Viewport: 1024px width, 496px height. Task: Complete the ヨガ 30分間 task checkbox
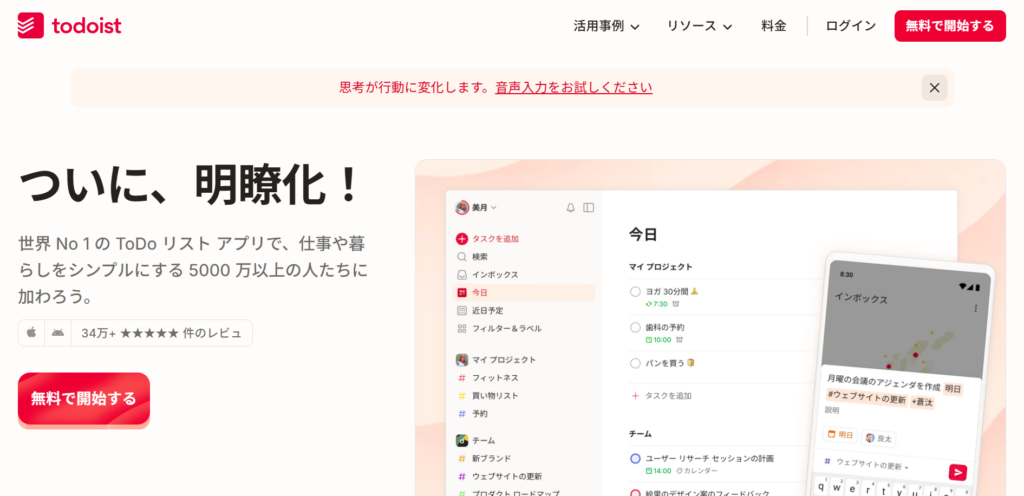pyautogui.click(x=635, y=292)
